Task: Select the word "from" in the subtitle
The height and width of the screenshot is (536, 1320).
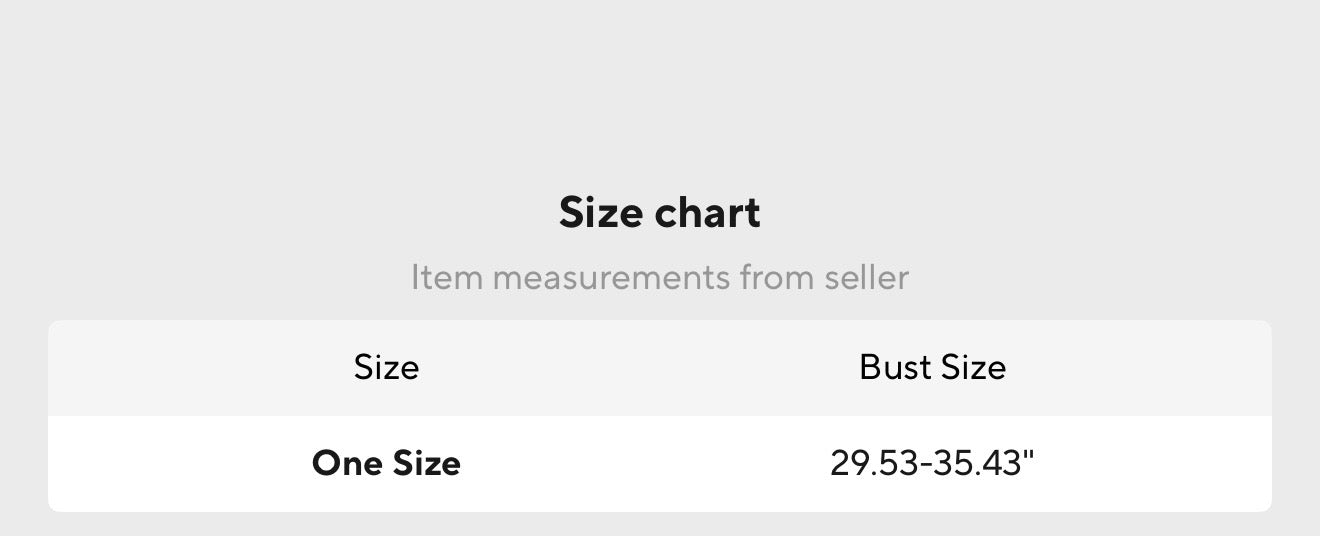Action: tap(778, 277)
